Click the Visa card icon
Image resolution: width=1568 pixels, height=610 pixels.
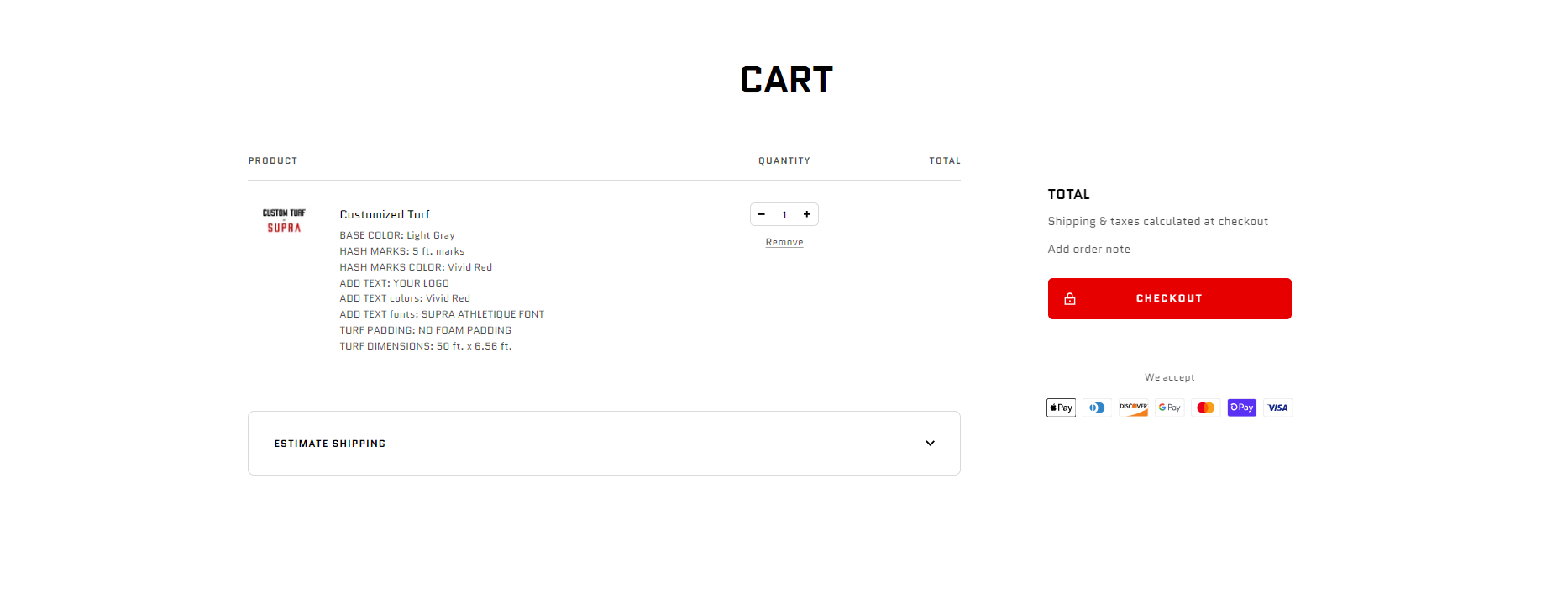click(x=1277, y=408)
